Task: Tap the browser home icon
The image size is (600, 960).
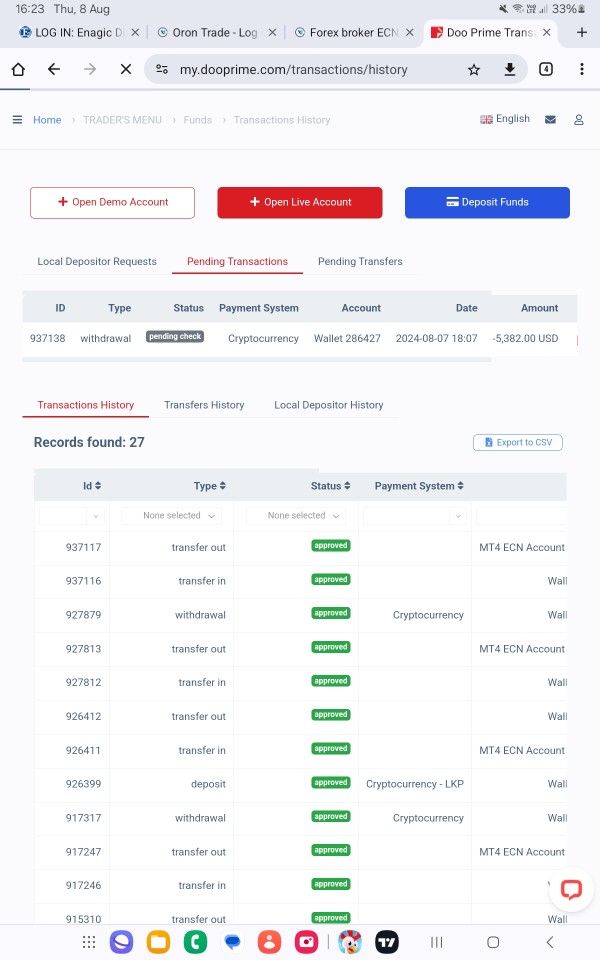Action: pos(18,69)
